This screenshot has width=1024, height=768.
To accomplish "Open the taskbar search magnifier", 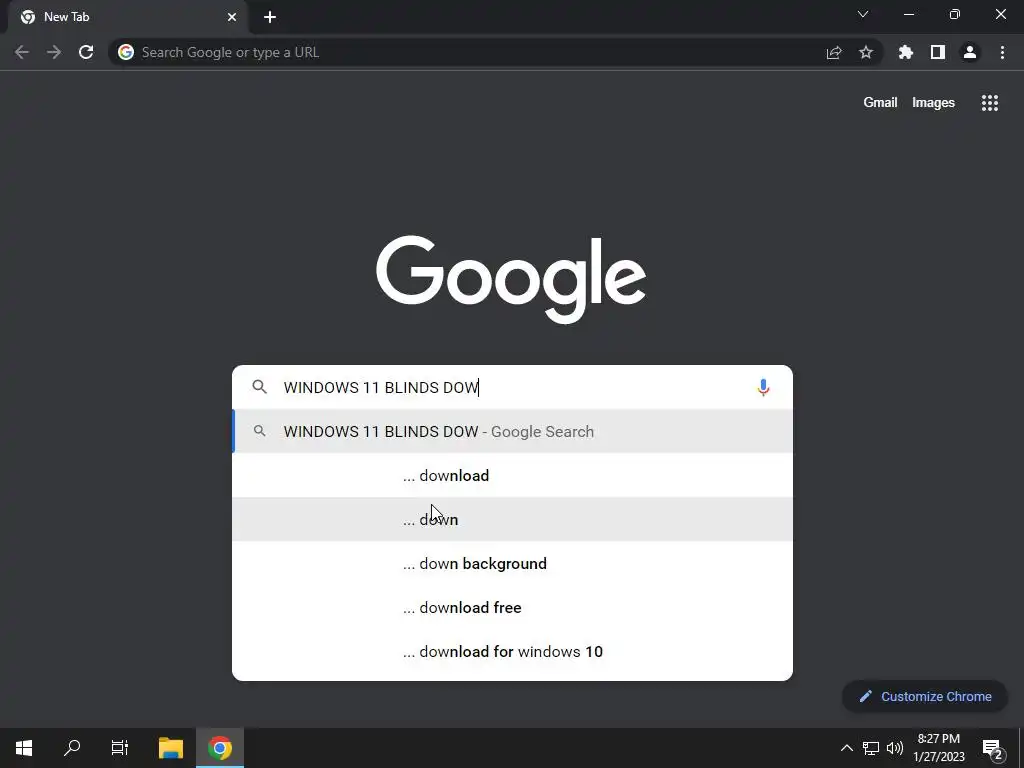I will pyautogui.click(x=72, y=748).
